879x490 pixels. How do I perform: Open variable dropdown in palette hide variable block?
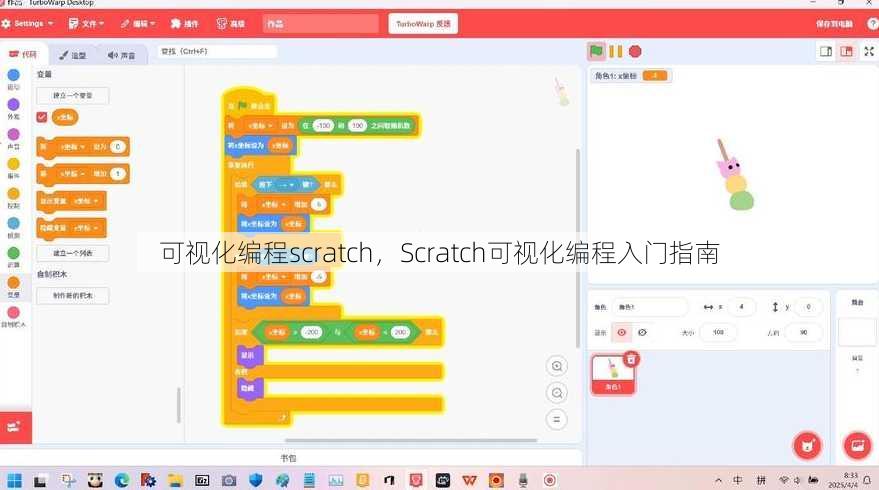[86, 228]
